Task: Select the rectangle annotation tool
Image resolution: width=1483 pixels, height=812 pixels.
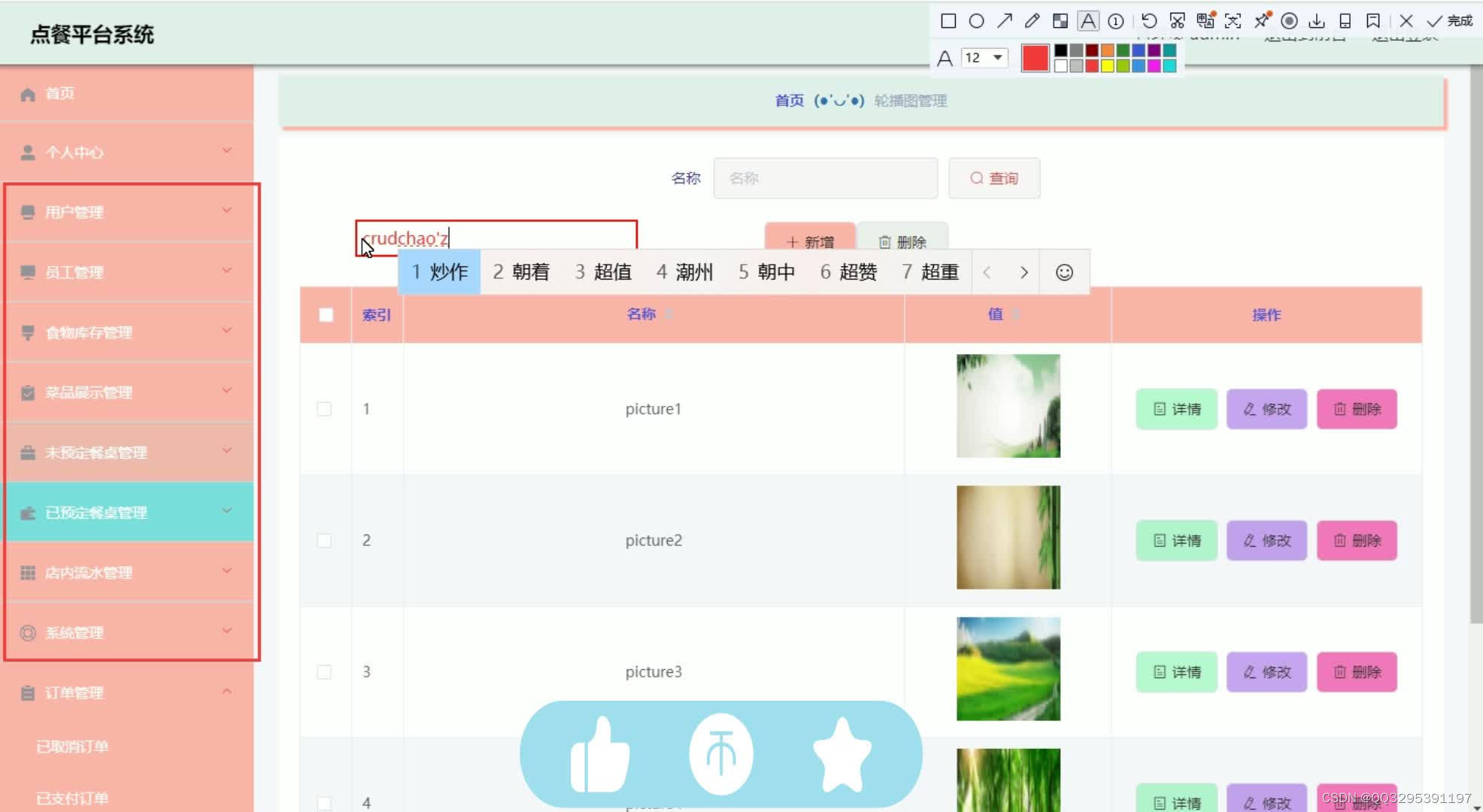Action: pyautogui.click(x=948, y=21)
